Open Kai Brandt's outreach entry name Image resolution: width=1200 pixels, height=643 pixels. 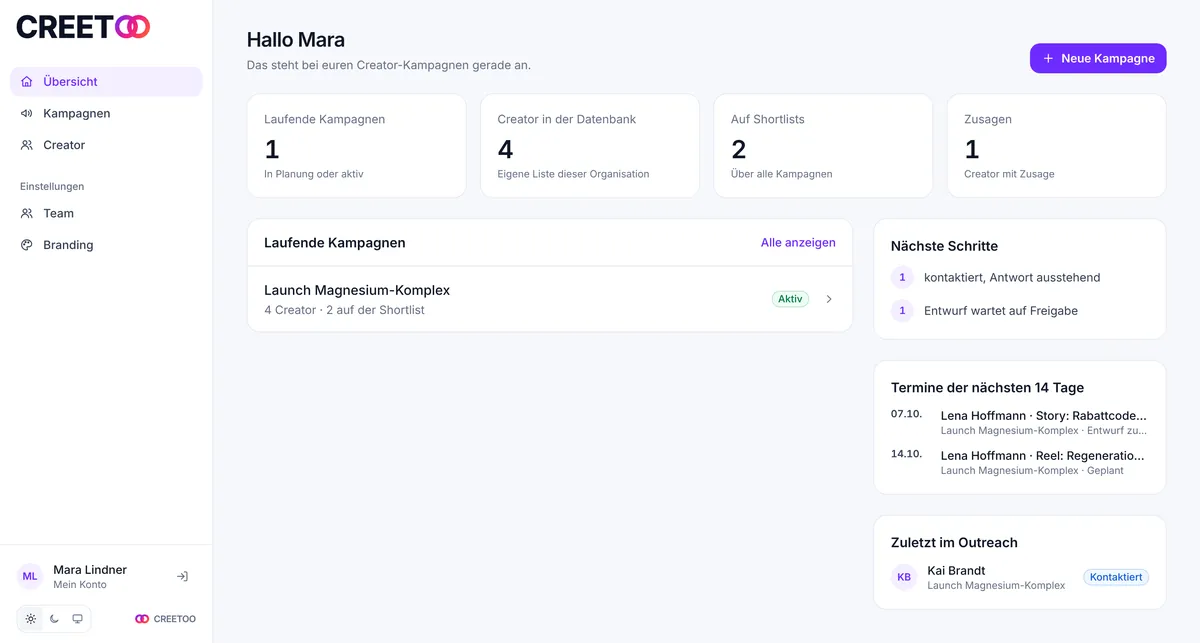tap(956, 571)
